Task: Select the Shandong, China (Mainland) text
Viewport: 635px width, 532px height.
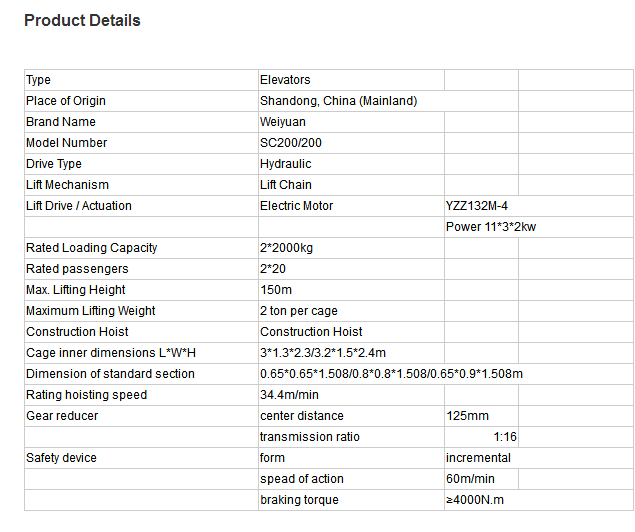Action: (x=338, y=101)
